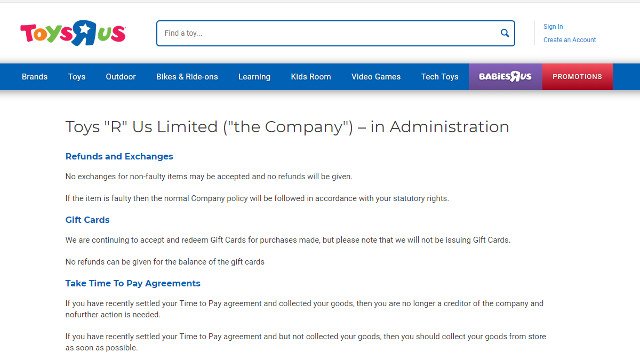Screen dimensions: 640x360
Task: Click the magnifying glass search icon
Action: (x=504, y=33)
